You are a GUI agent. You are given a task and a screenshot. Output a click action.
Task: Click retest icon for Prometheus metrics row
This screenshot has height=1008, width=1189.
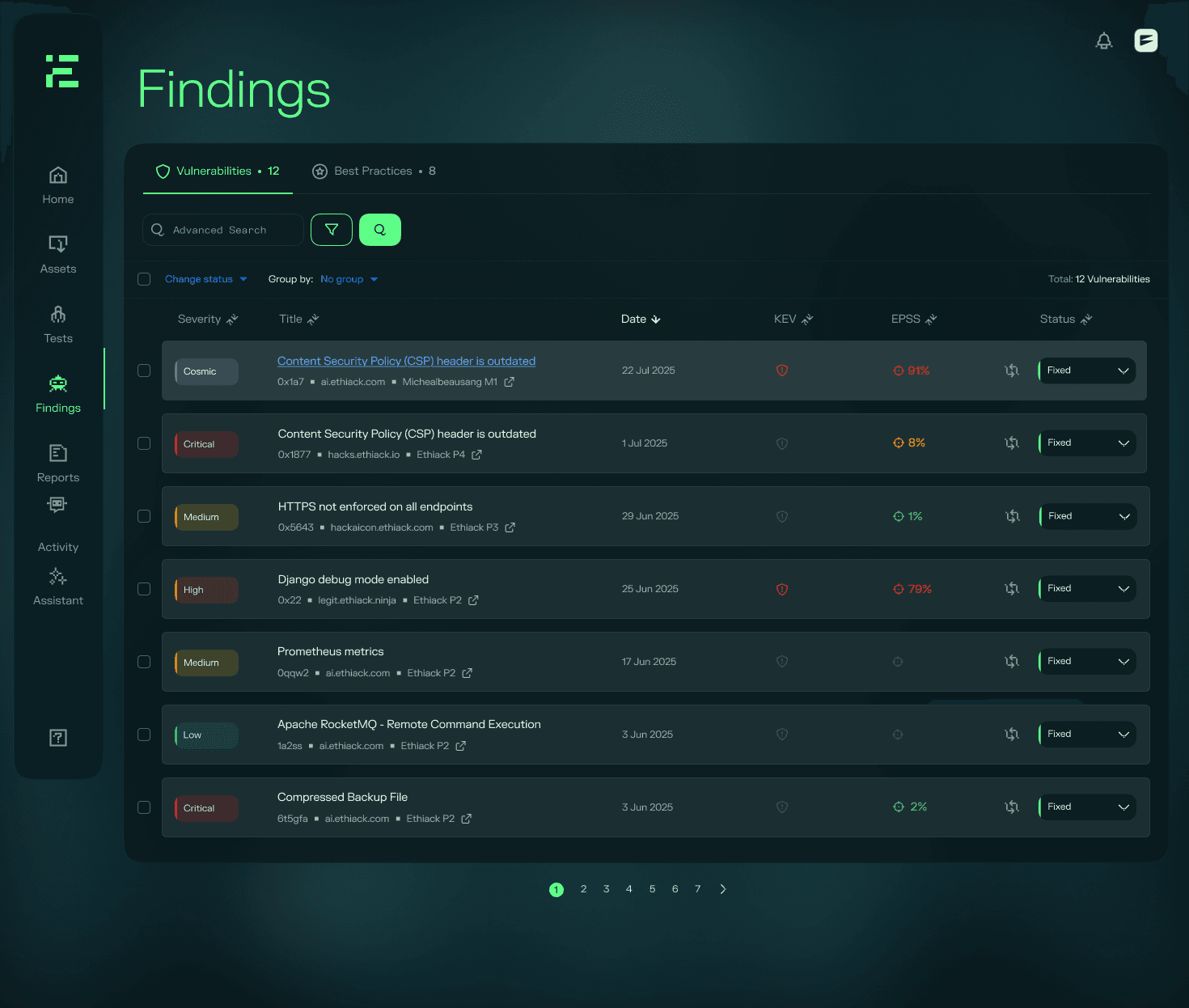click(x=1012, y=662)
